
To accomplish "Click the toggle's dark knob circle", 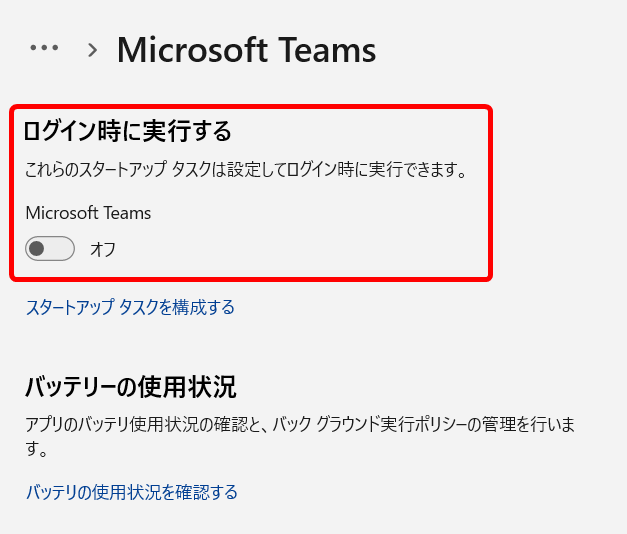I will pyautogui.click(x=37, y=248).
